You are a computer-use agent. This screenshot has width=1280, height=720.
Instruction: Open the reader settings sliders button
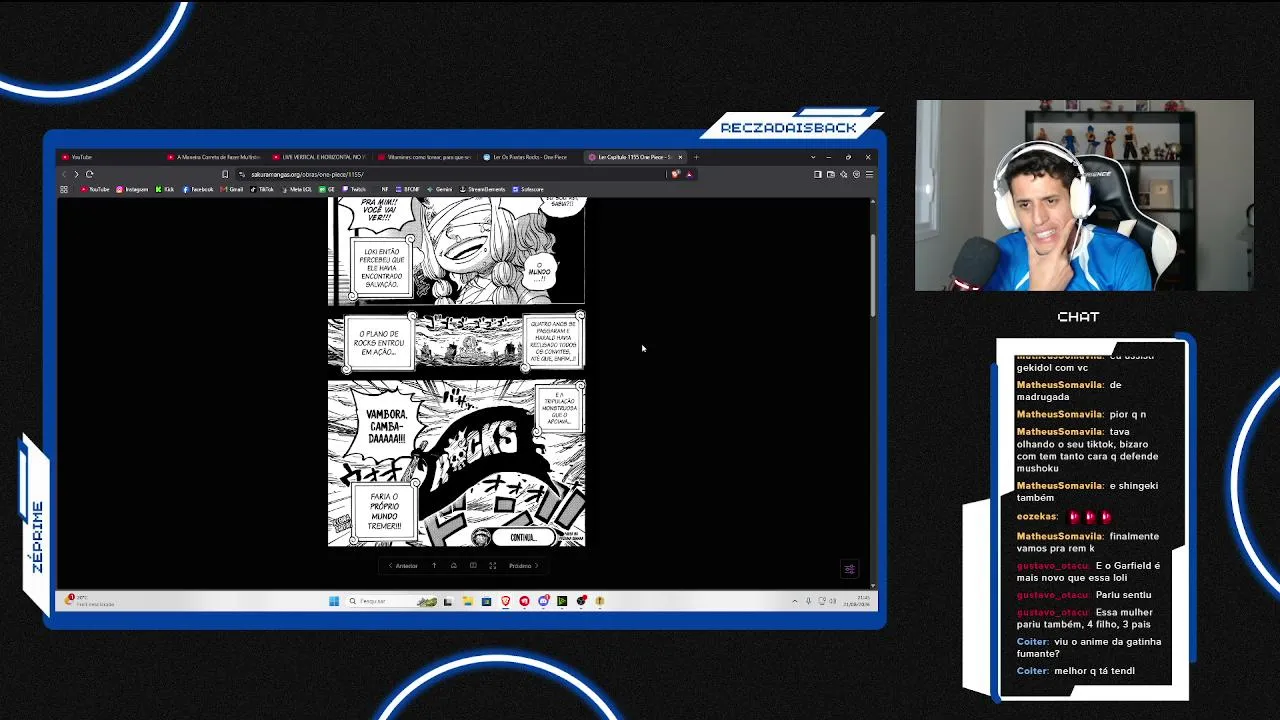pos(849,569)
